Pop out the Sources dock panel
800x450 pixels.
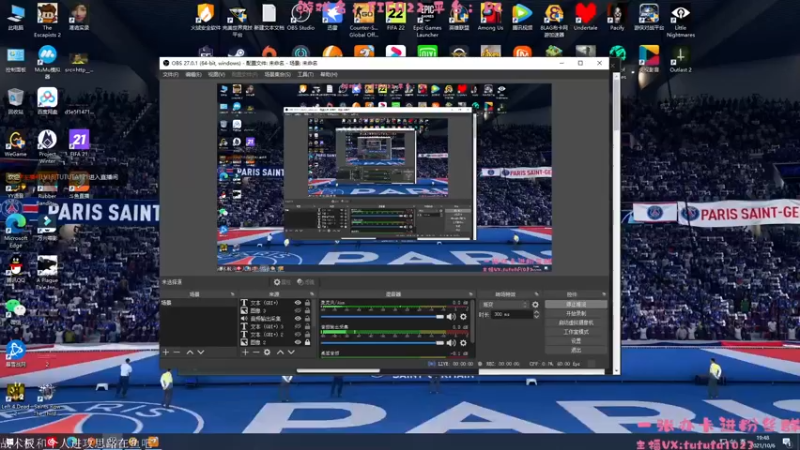click(312, 294)
